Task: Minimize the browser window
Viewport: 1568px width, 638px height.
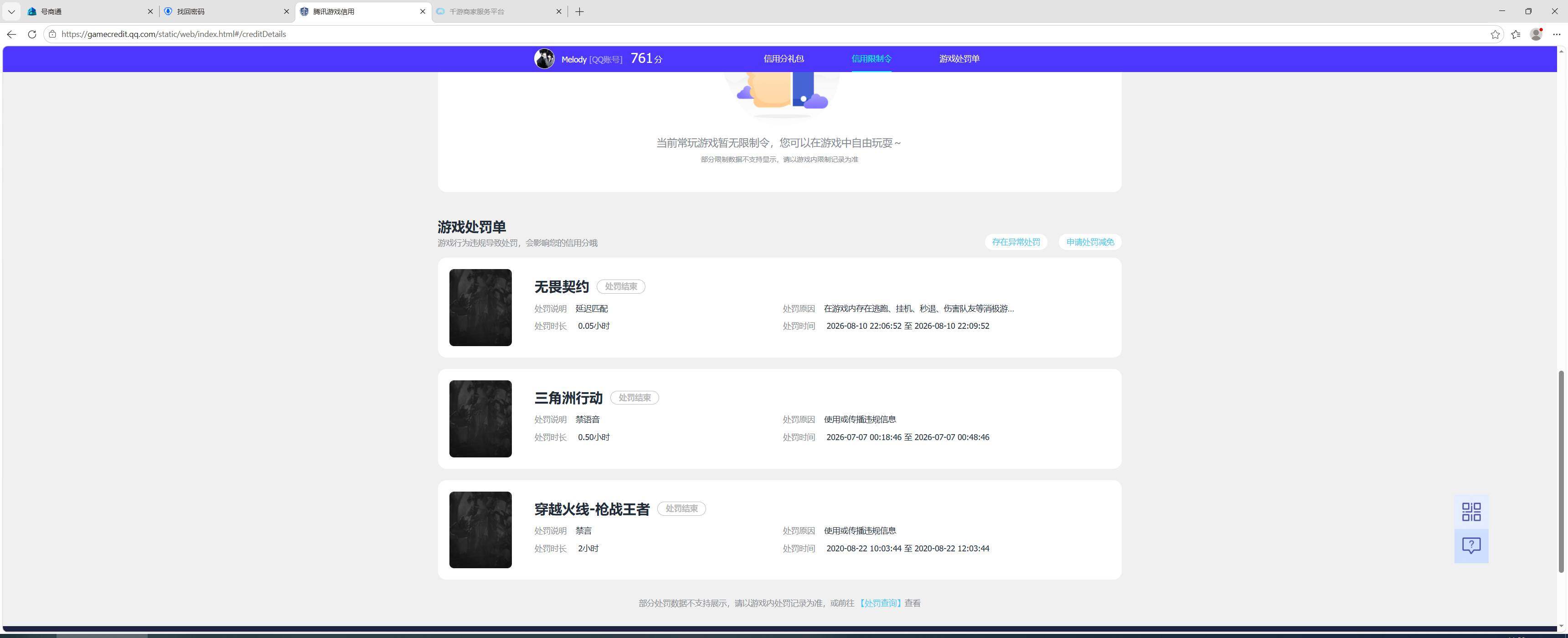Action: click(x=1501, y=11)
